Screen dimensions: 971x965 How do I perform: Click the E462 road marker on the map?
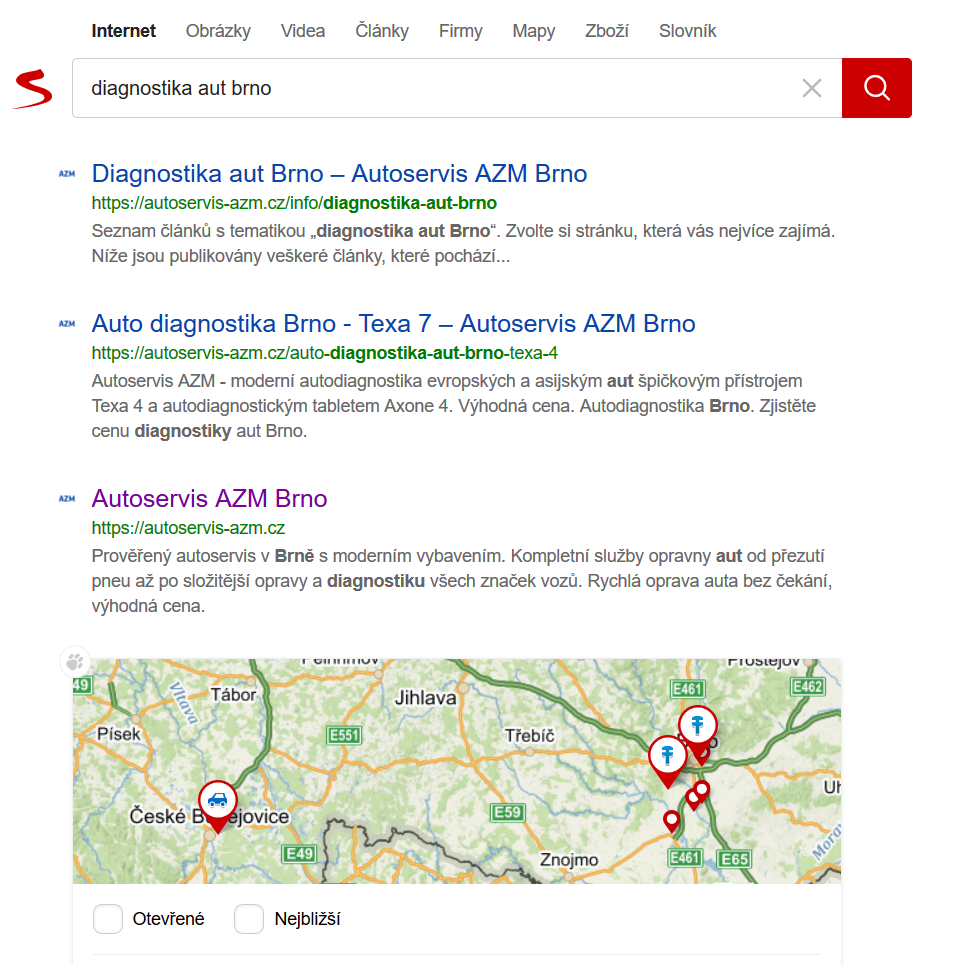click(x=808, y=687)
